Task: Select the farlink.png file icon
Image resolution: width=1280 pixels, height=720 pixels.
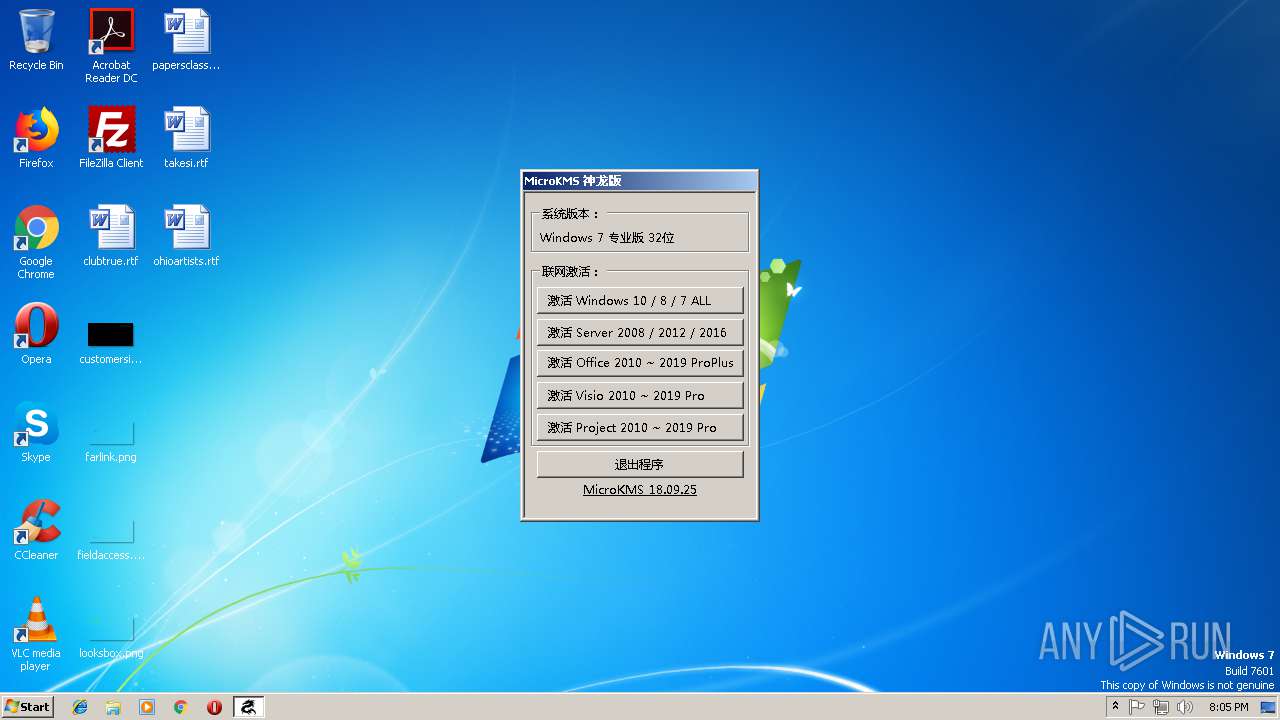Action: (x=111, y=440)
